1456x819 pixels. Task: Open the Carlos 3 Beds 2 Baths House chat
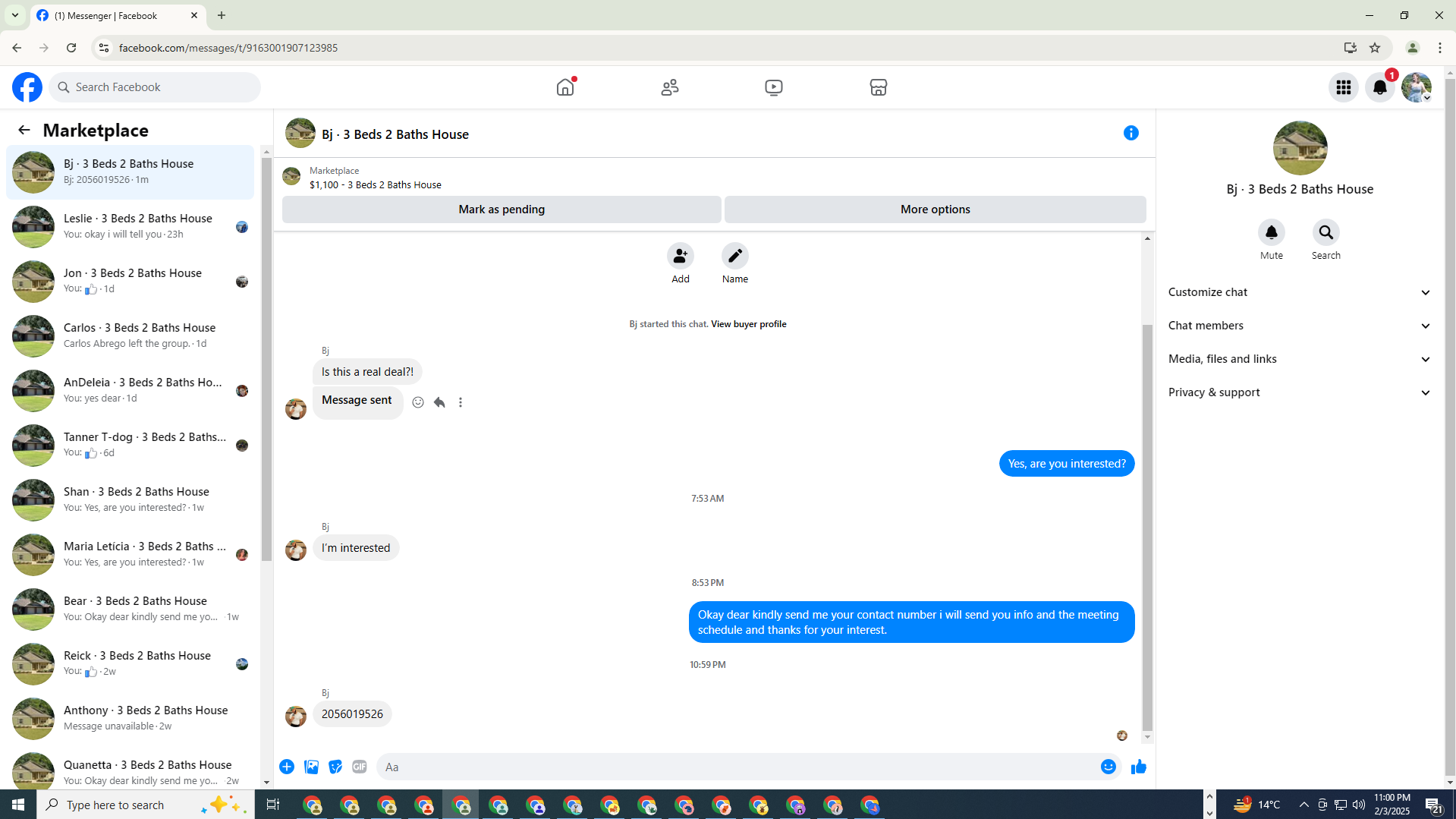tap(131, 335)
